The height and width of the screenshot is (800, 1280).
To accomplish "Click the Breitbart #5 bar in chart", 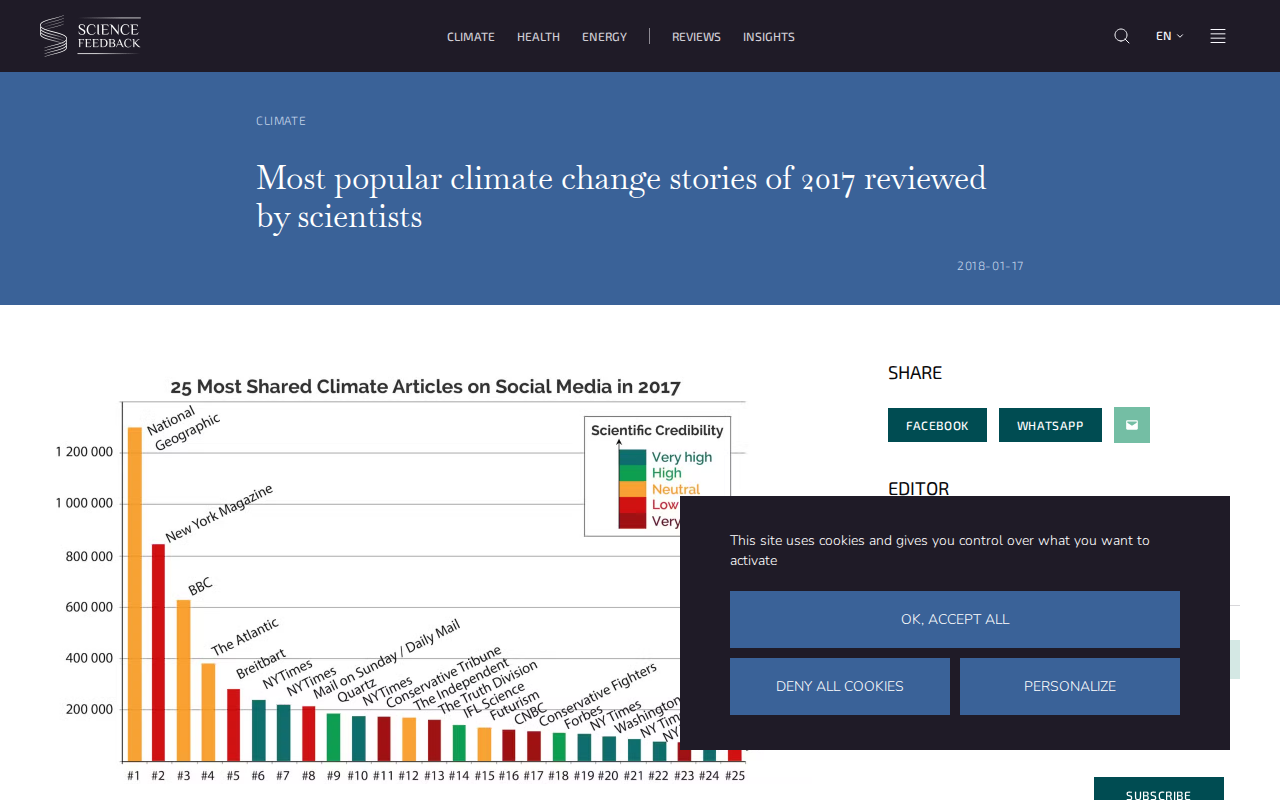I will point(233,725).
